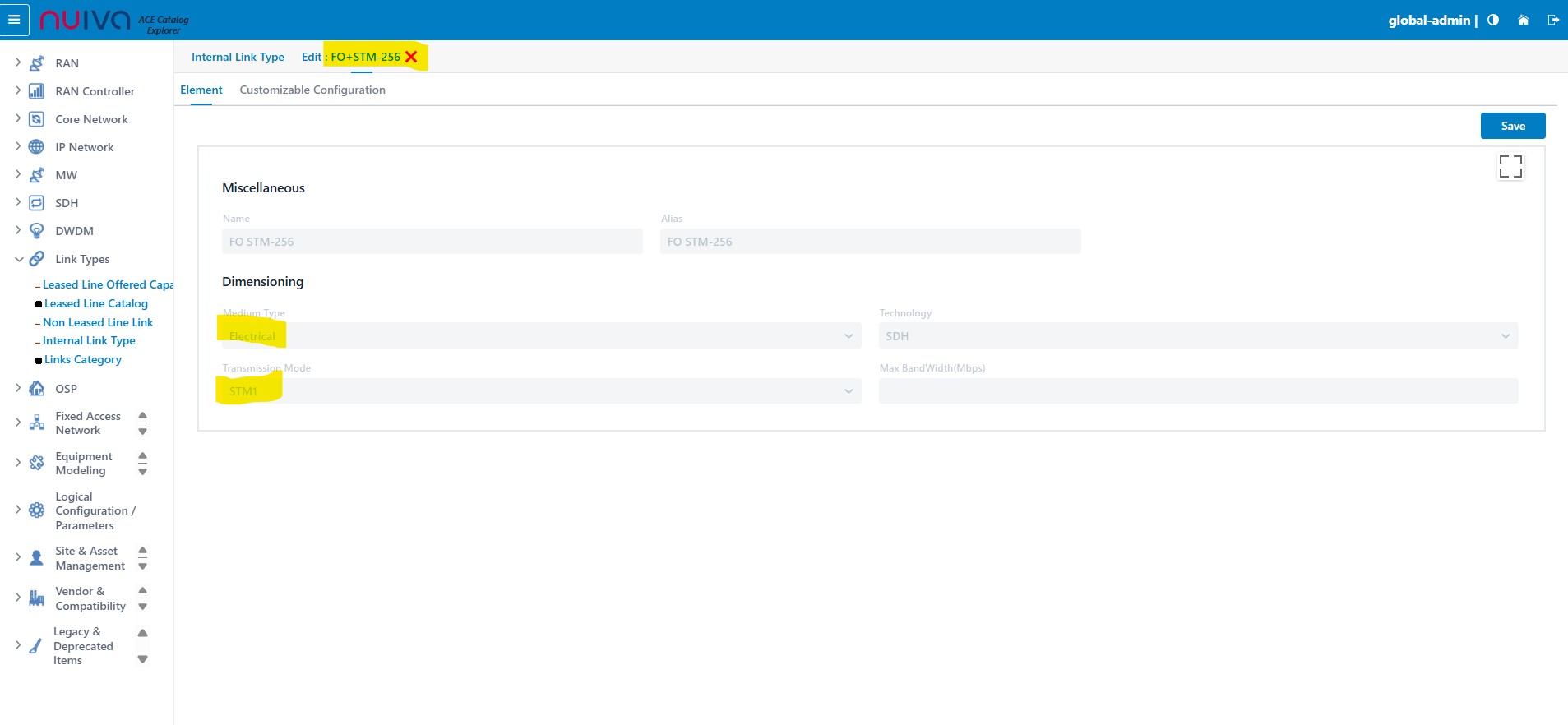Collapse the Link Types tree section
Image resolution: width=1568 pixels, height=725 pixels.
[19, 259]
